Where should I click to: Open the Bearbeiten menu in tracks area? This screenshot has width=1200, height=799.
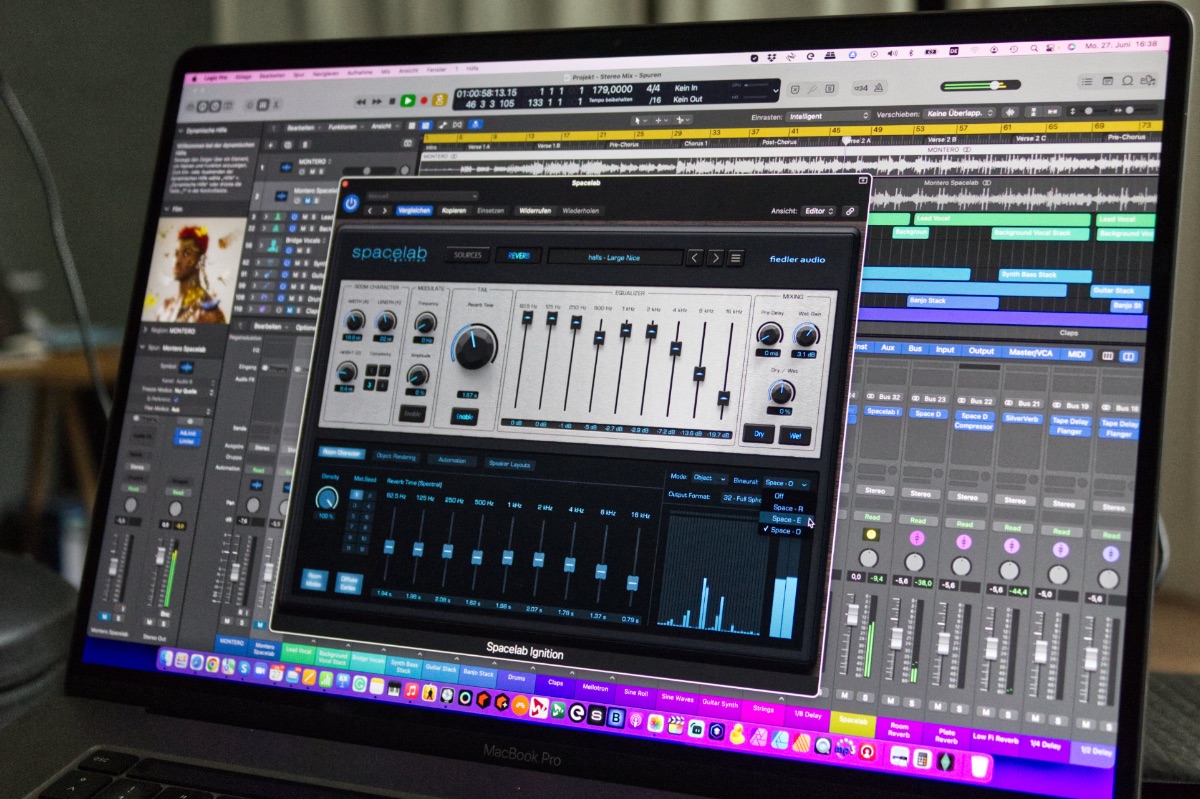pyautogui.click(x=303, y=127)
